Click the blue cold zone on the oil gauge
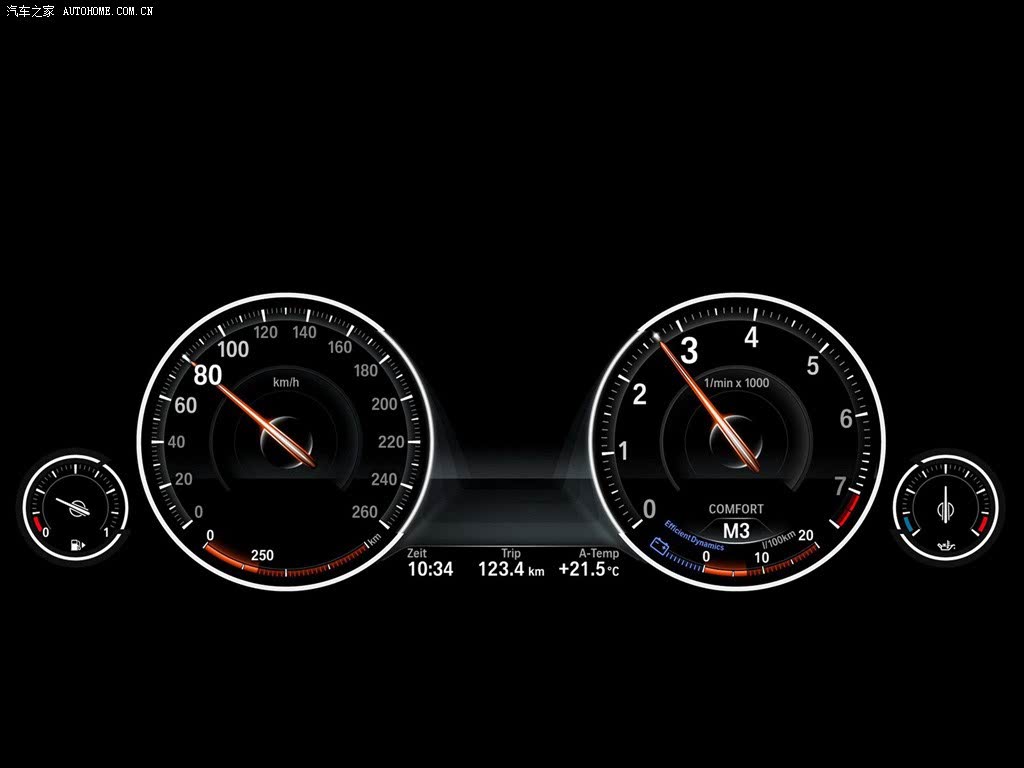The image size is (1024, 768). (908, 524)
